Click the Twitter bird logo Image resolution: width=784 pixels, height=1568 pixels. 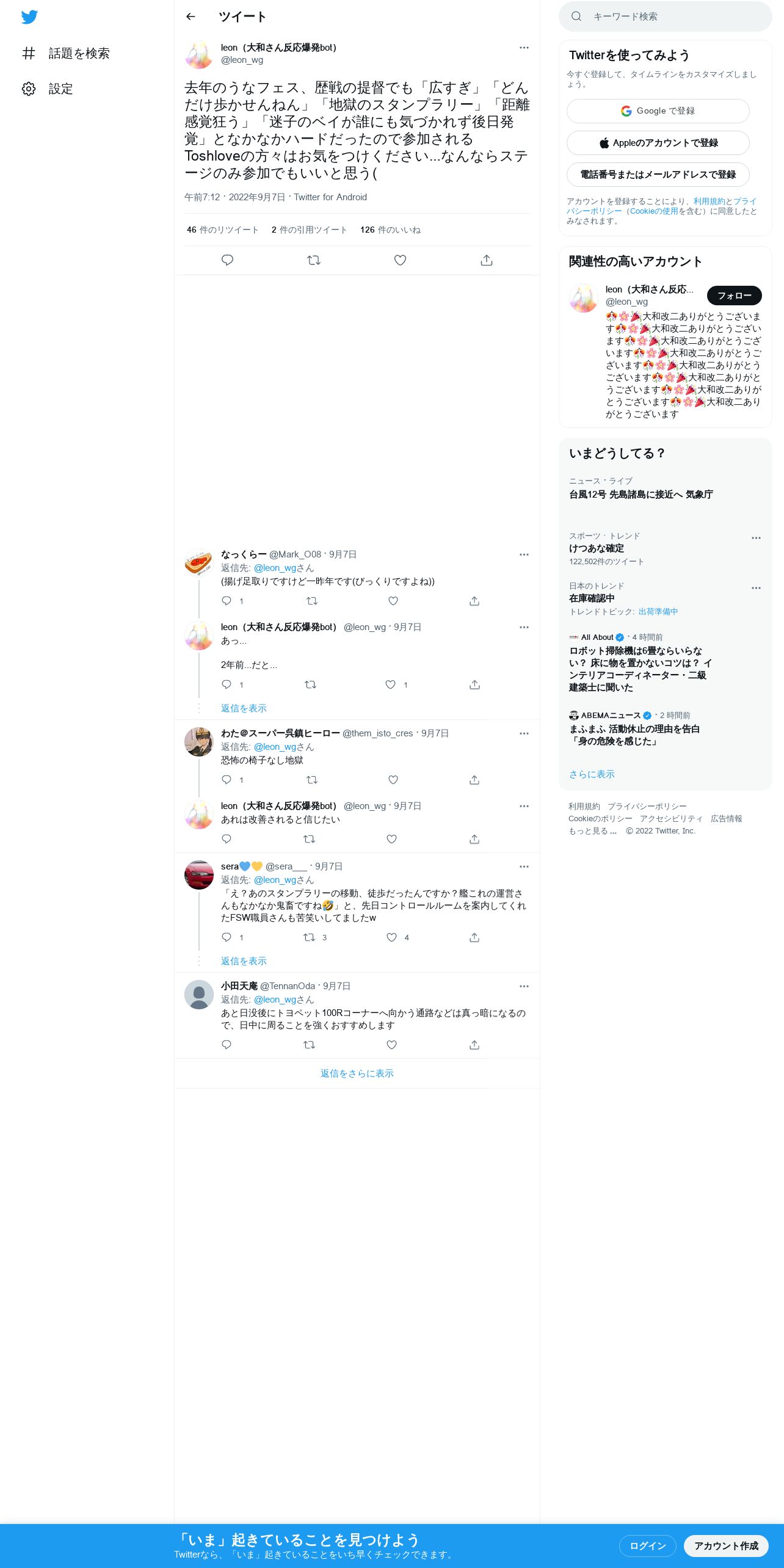pos(29,17)
